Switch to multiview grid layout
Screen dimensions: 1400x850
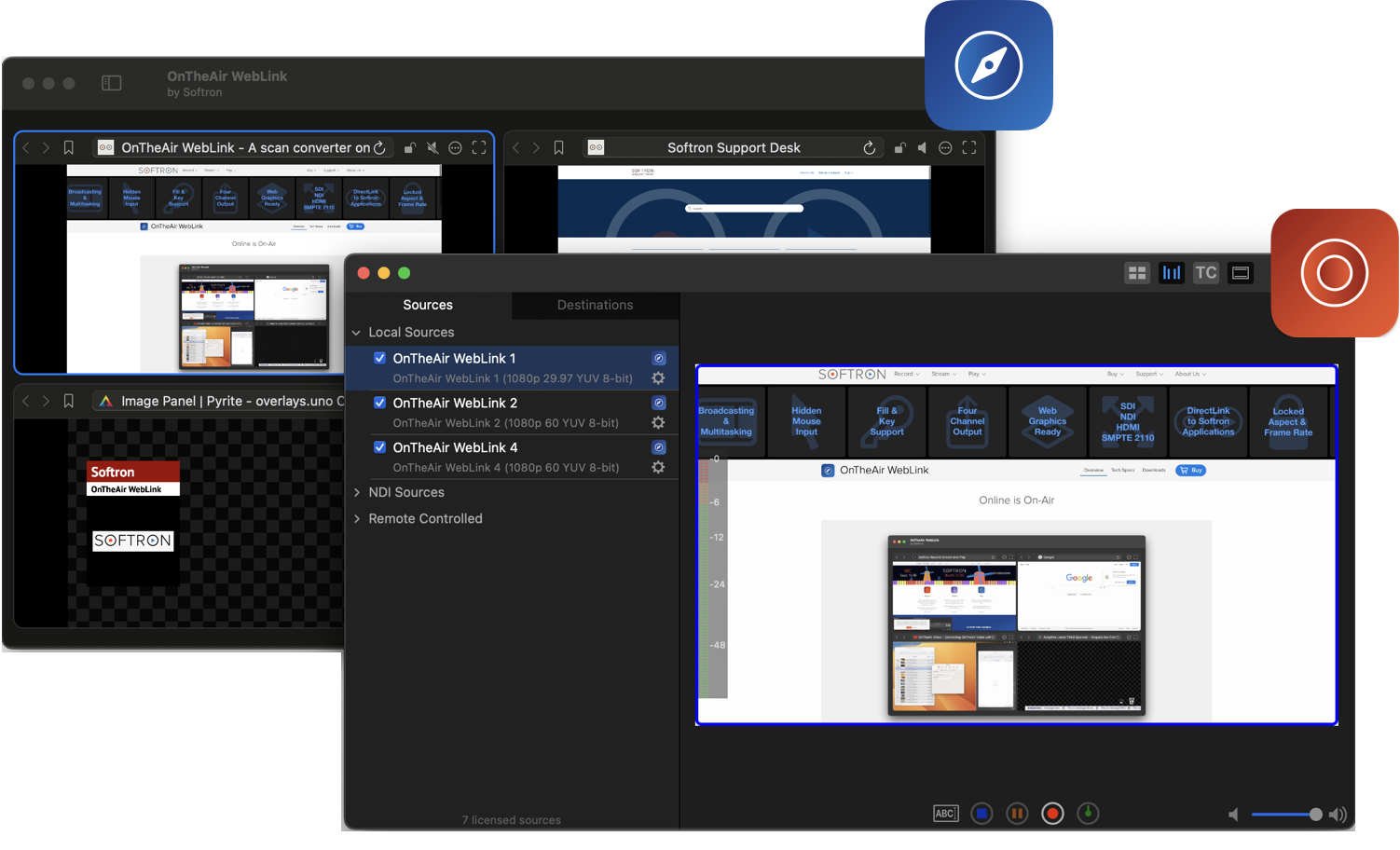point(1137,273)
